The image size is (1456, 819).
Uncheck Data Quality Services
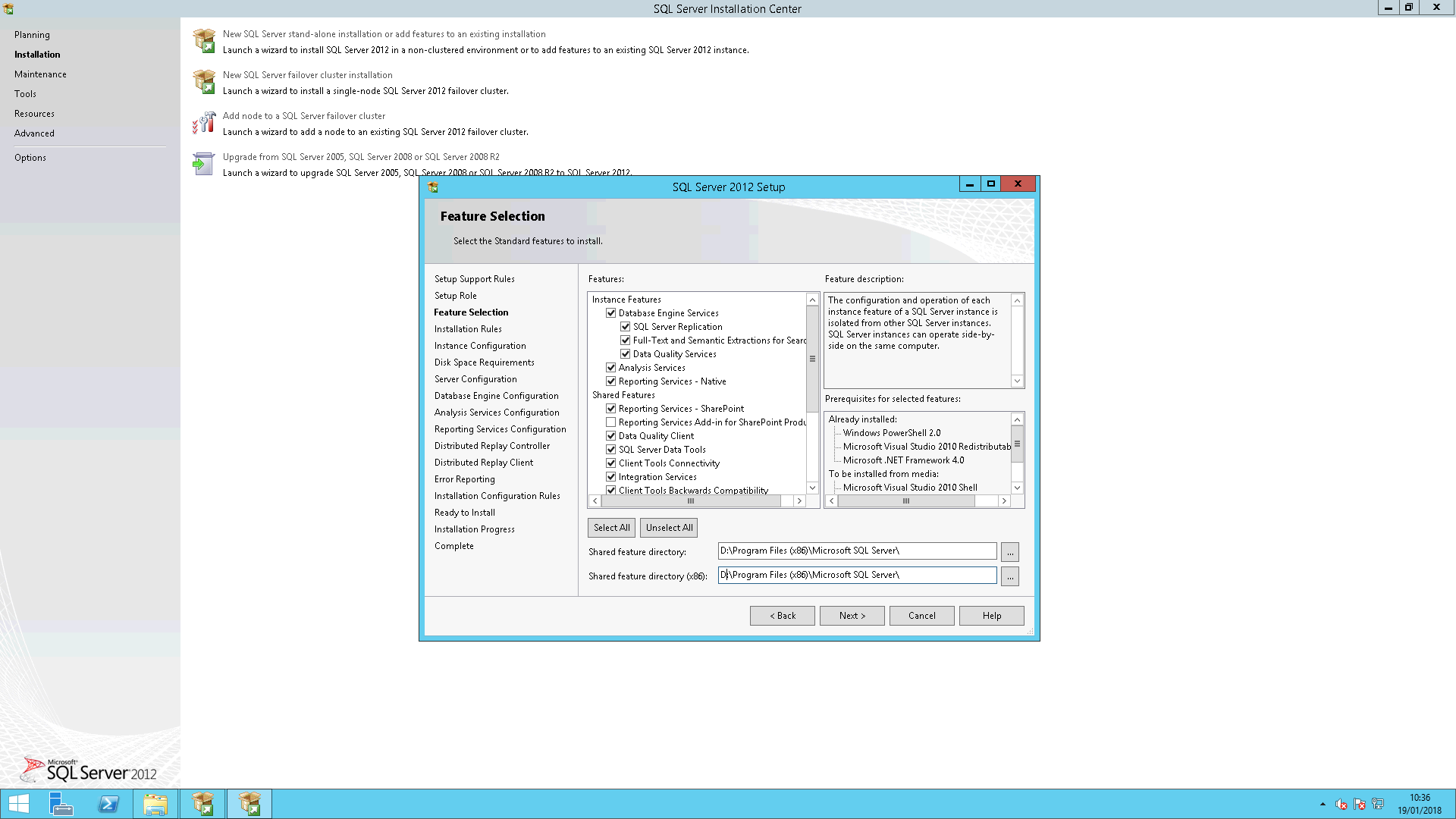pos(625,354)
